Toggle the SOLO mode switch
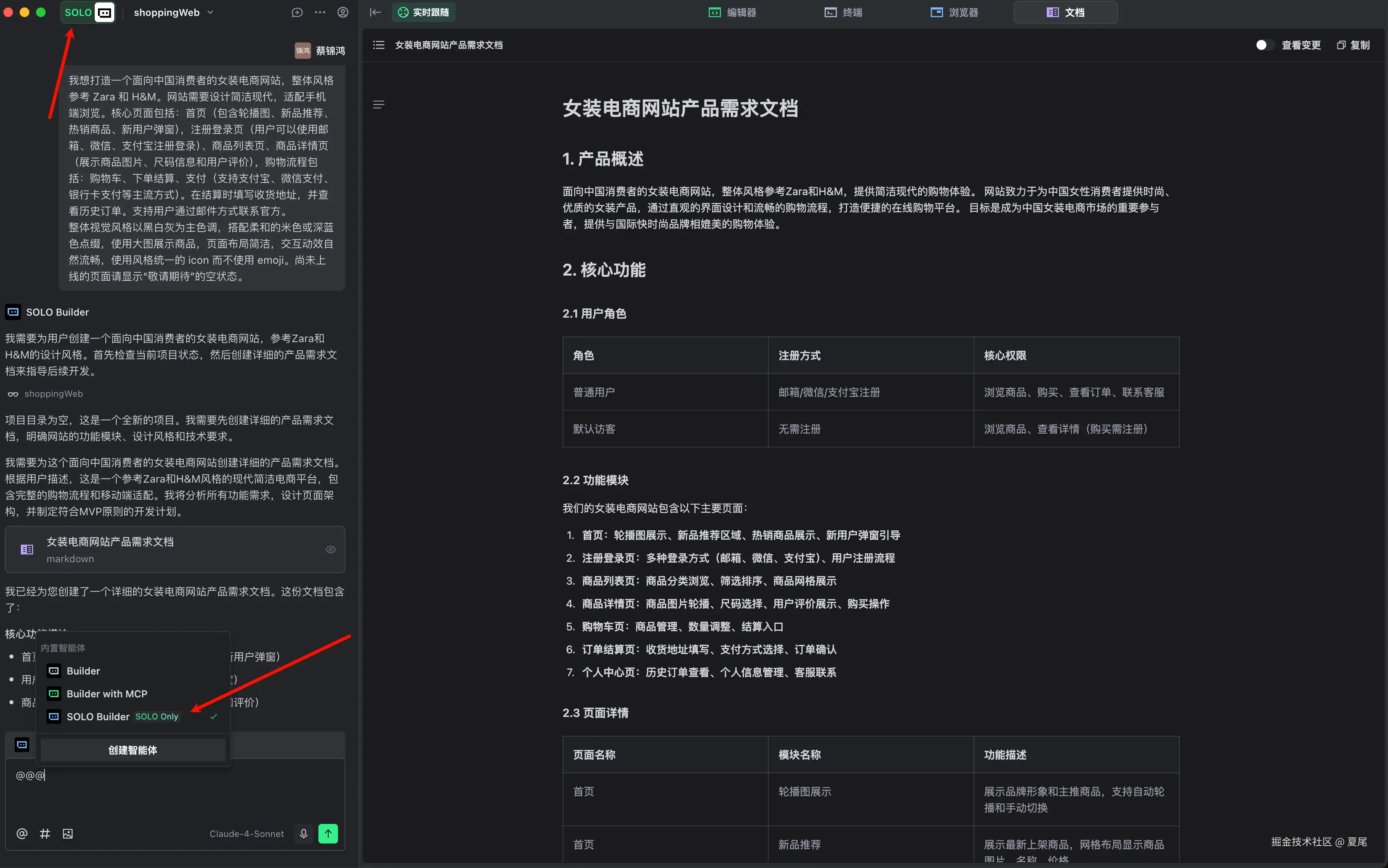The width and height of the screenshot is (1388, 868). pos(89,12)
